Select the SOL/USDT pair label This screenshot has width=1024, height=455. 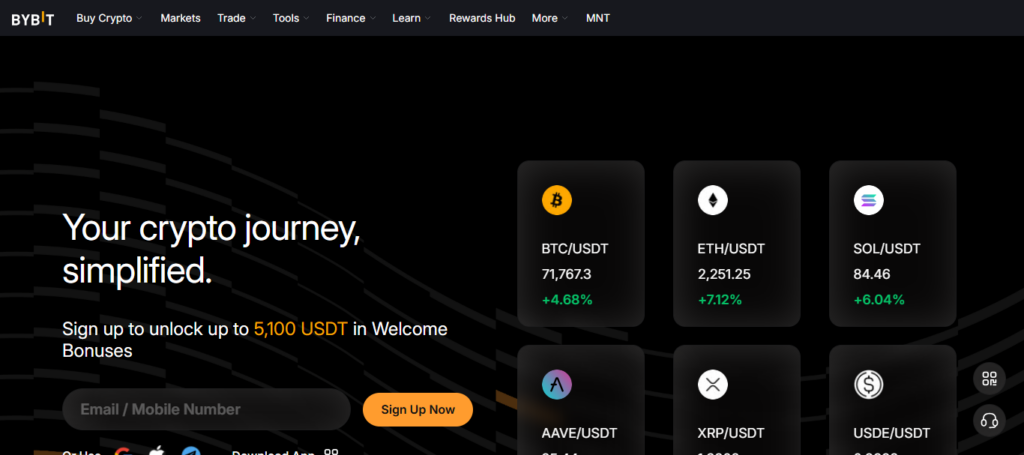[x=886, y=249]
